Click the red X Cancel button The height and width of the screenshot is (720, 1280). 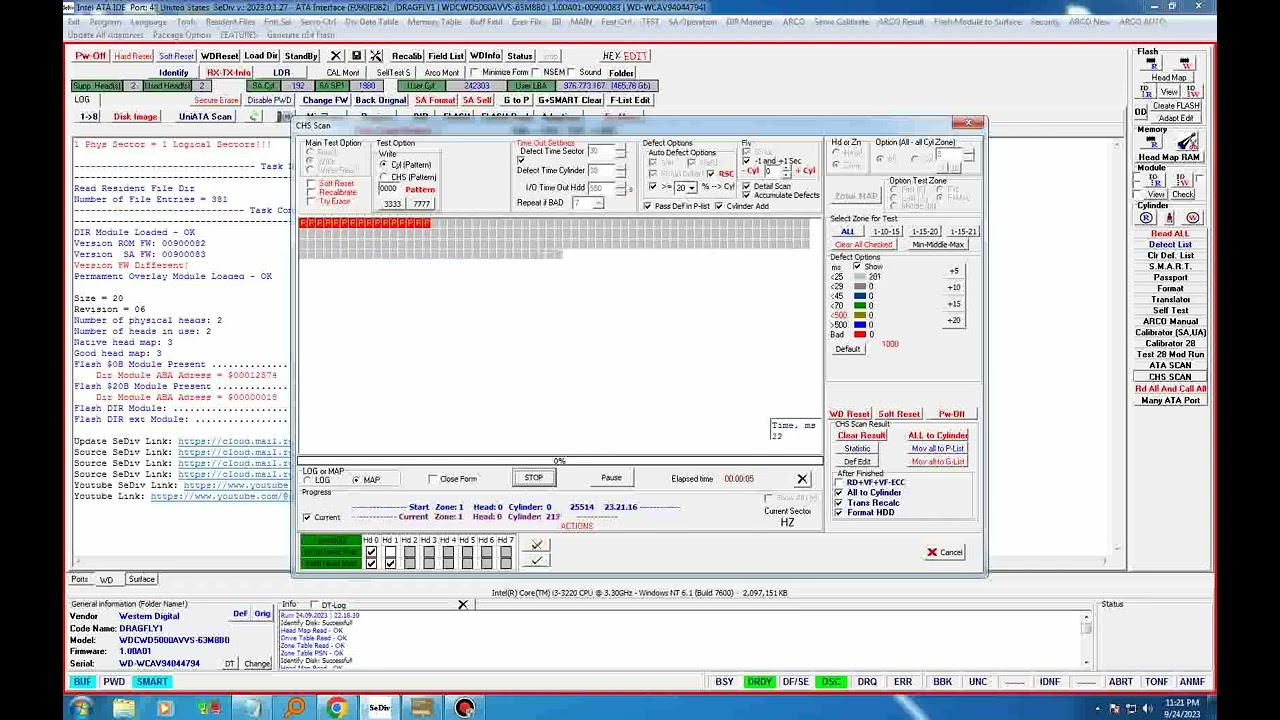(944, 552)
